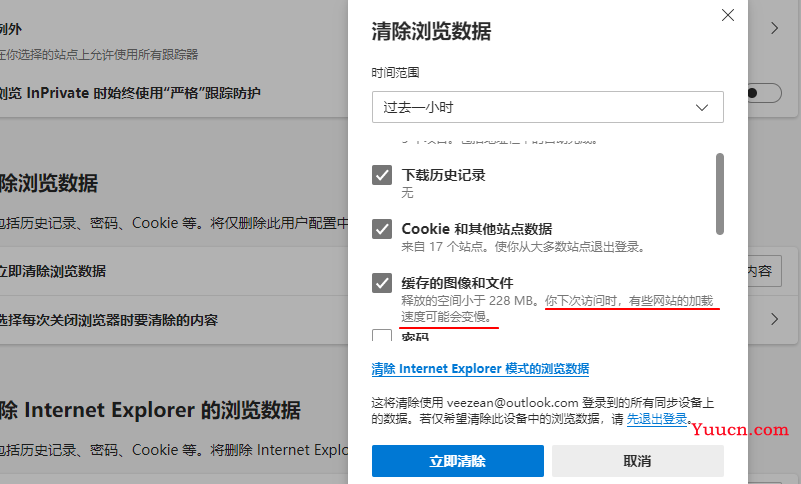Viewport: 801px width, 484px height.
Task: Click the 来自 17 个站点 description text
Action: click(523, 247)
